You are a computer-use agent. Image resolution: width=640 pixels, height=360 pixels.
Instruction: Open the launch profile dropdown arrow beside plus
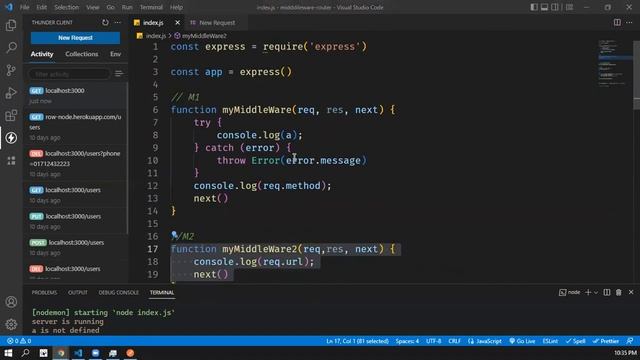[596, 292]
